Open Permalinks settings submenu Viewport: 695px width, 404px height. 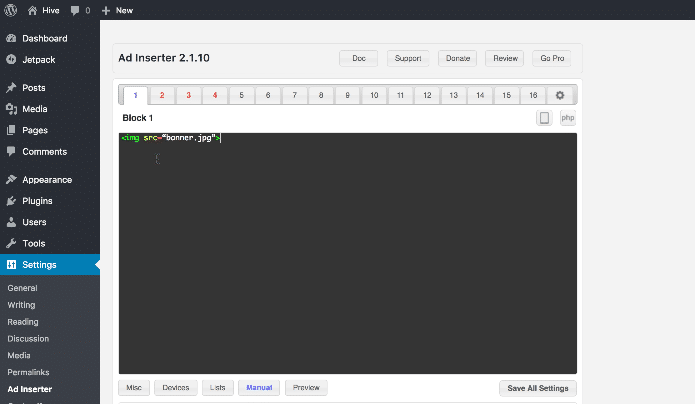point(28,373)
